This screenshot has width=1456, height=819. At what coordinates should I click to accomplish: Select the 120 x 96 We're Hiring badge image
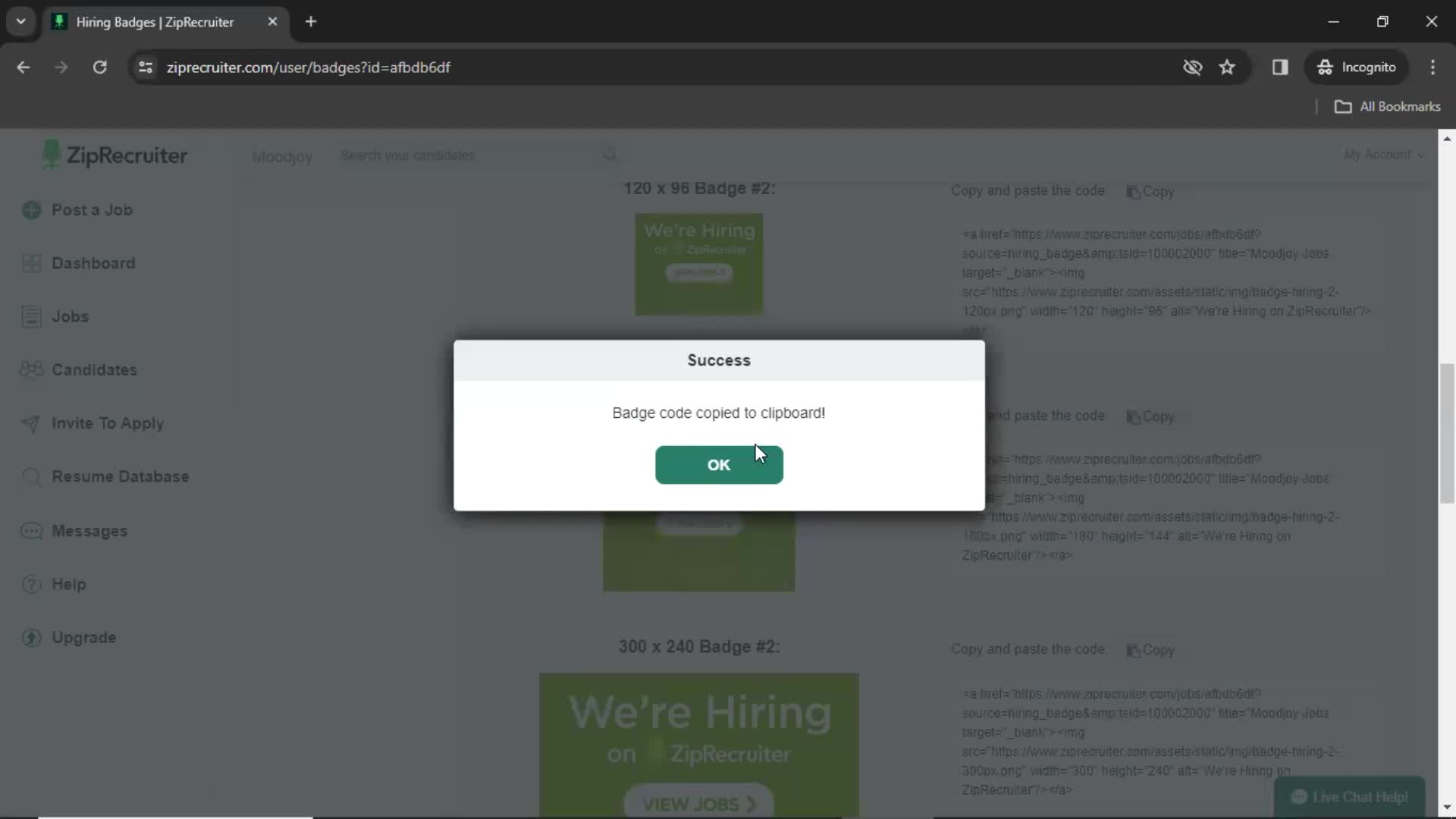699,264
